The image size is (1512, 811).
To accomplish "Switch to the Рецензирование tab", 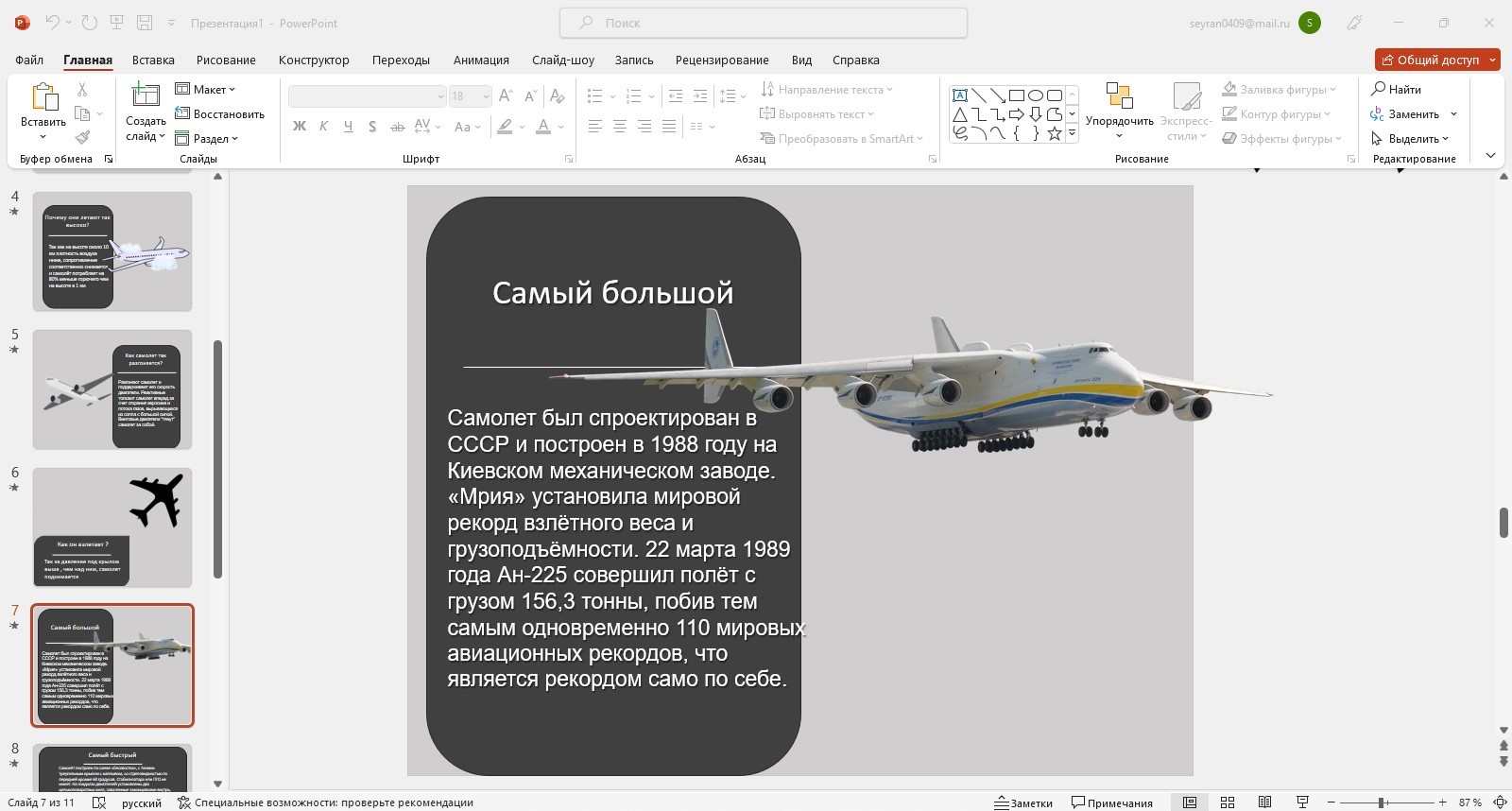I will pos(722,60).
